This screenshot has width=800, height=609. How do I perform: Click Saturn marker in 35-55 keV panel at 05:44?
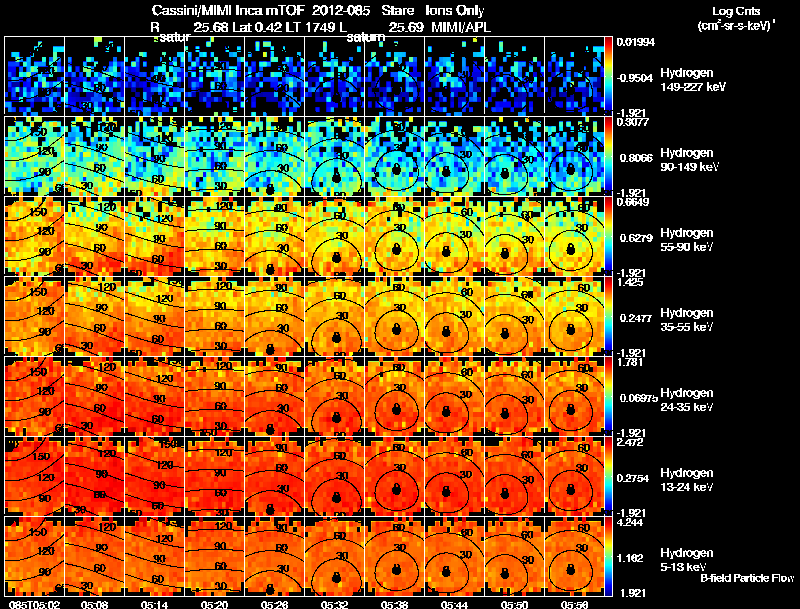tap(446, 332)
